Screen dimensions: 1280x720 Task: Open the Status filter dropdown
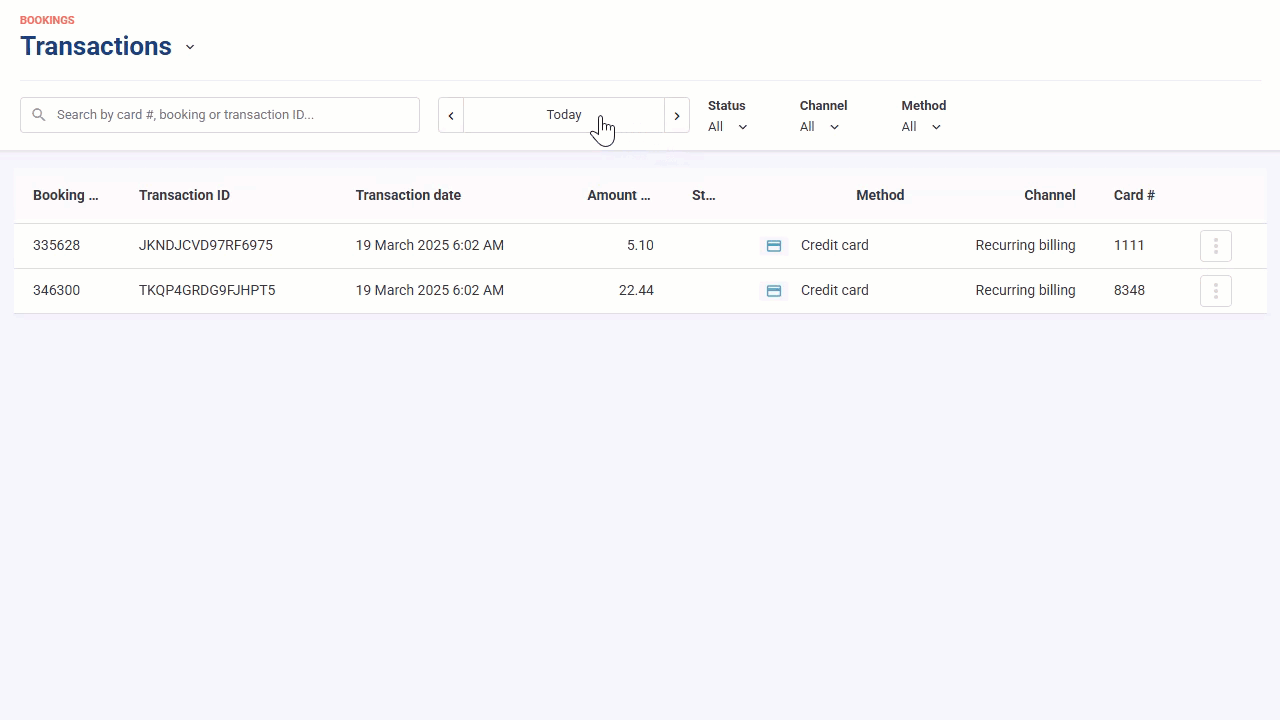click(x=728, y=127)
